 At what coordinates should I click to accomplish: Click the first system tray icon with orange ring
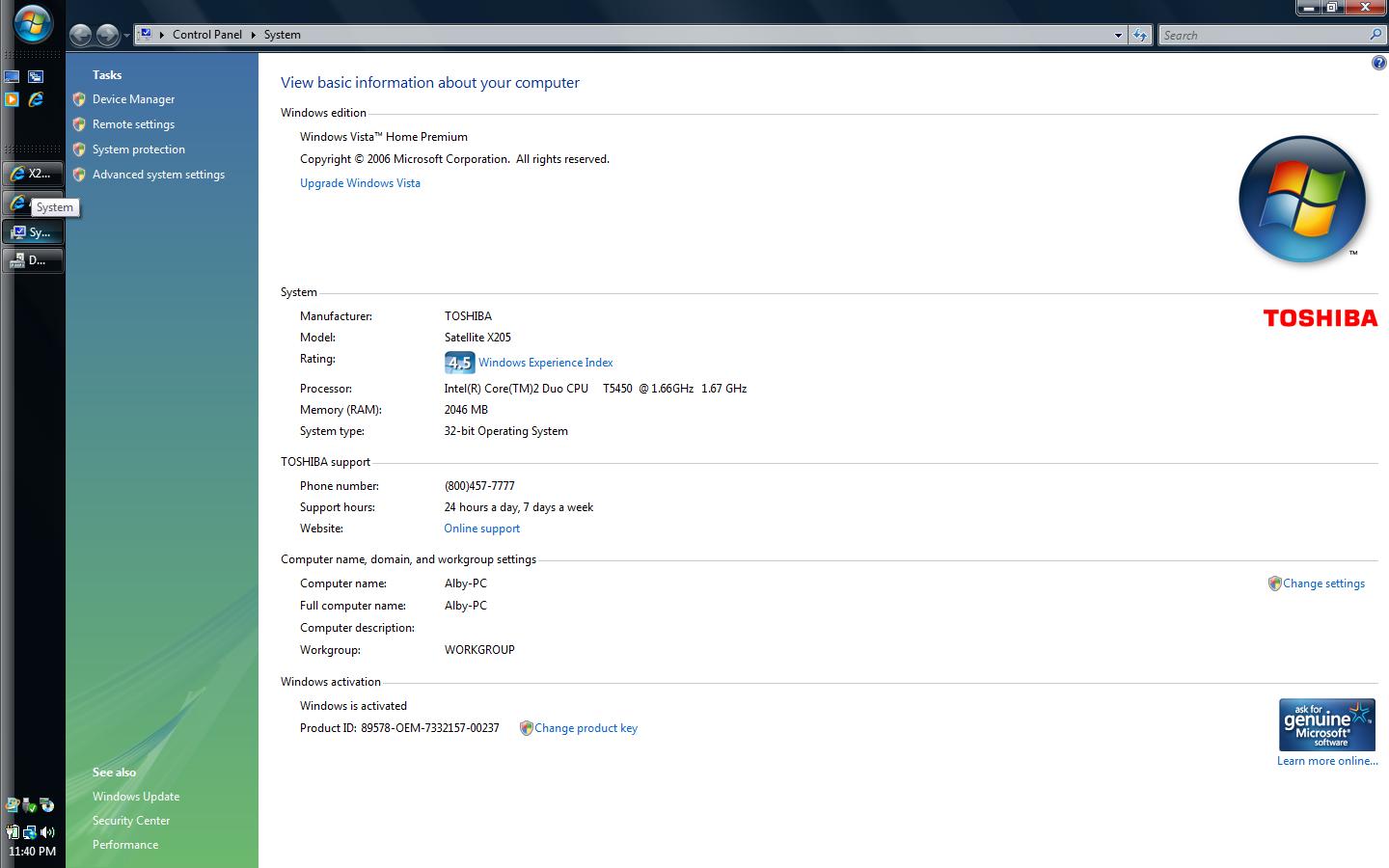[x=13, y=805]
